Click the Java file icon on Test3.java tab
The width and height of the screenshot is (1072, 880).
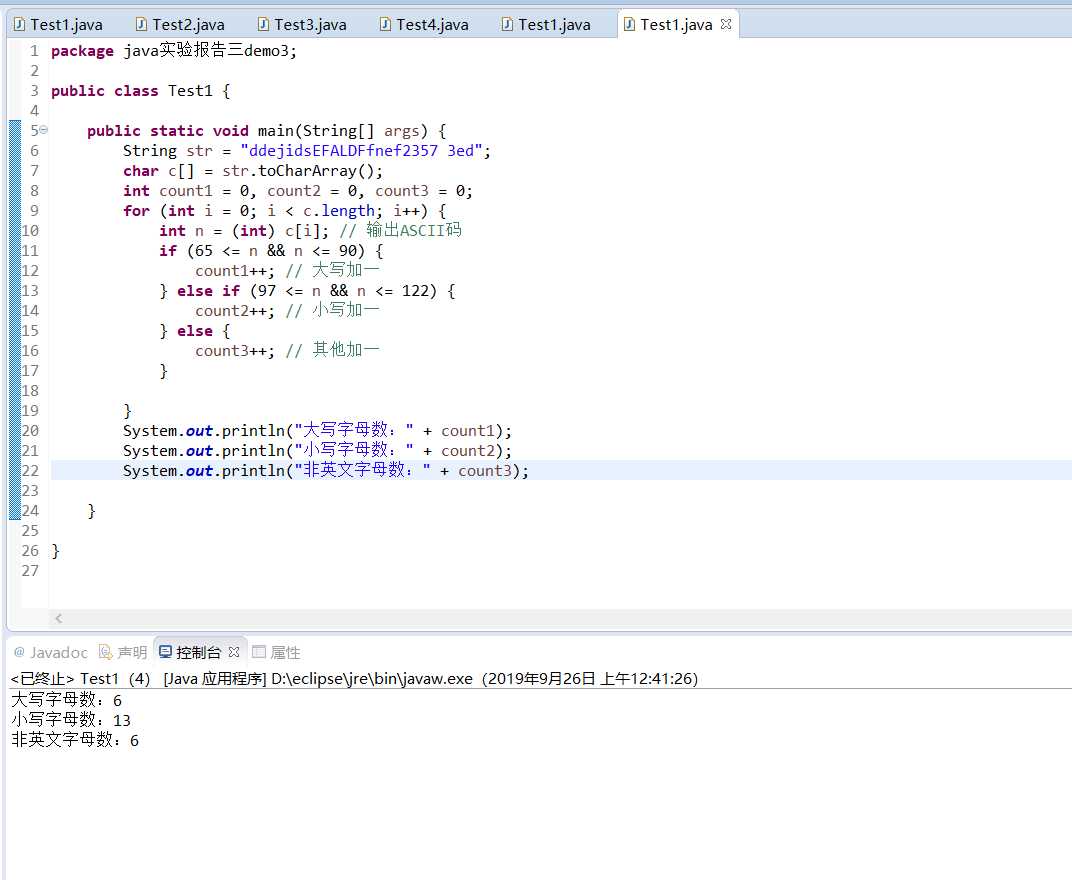(x=263, y=25)
